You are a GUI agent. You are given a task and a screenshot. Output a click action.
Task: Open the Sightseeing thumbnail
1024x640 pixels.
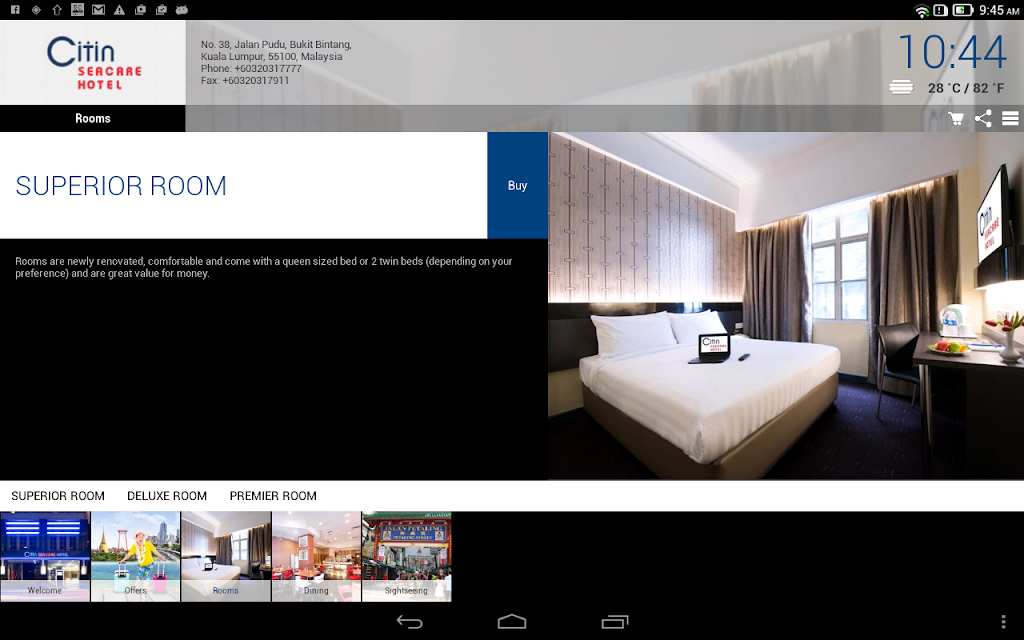click(x=406, y=556)
